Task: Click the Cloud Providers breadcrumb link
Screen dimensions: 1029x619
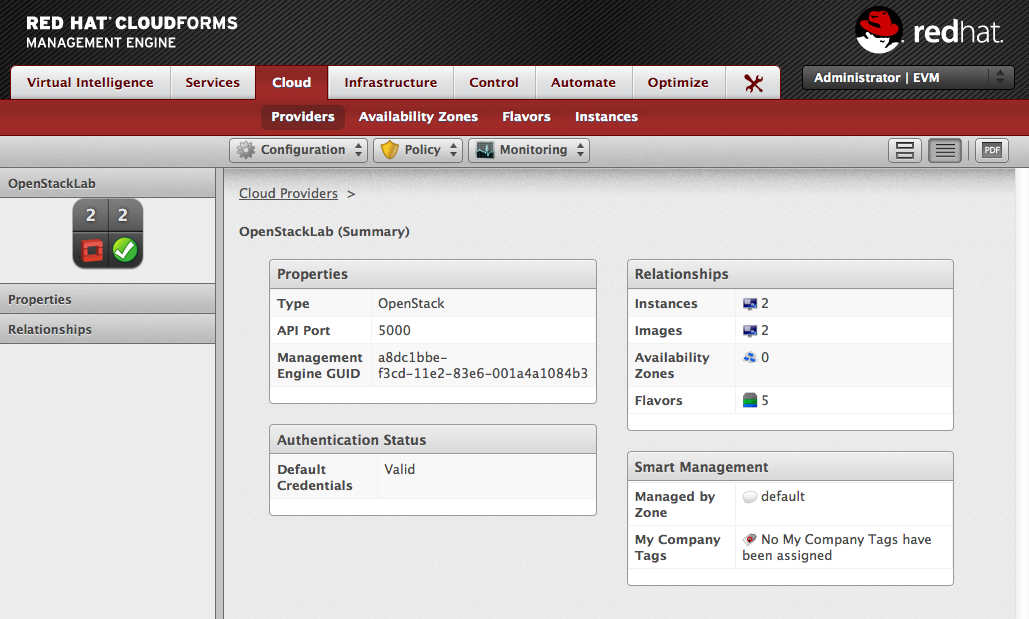Action: [288, 194]
